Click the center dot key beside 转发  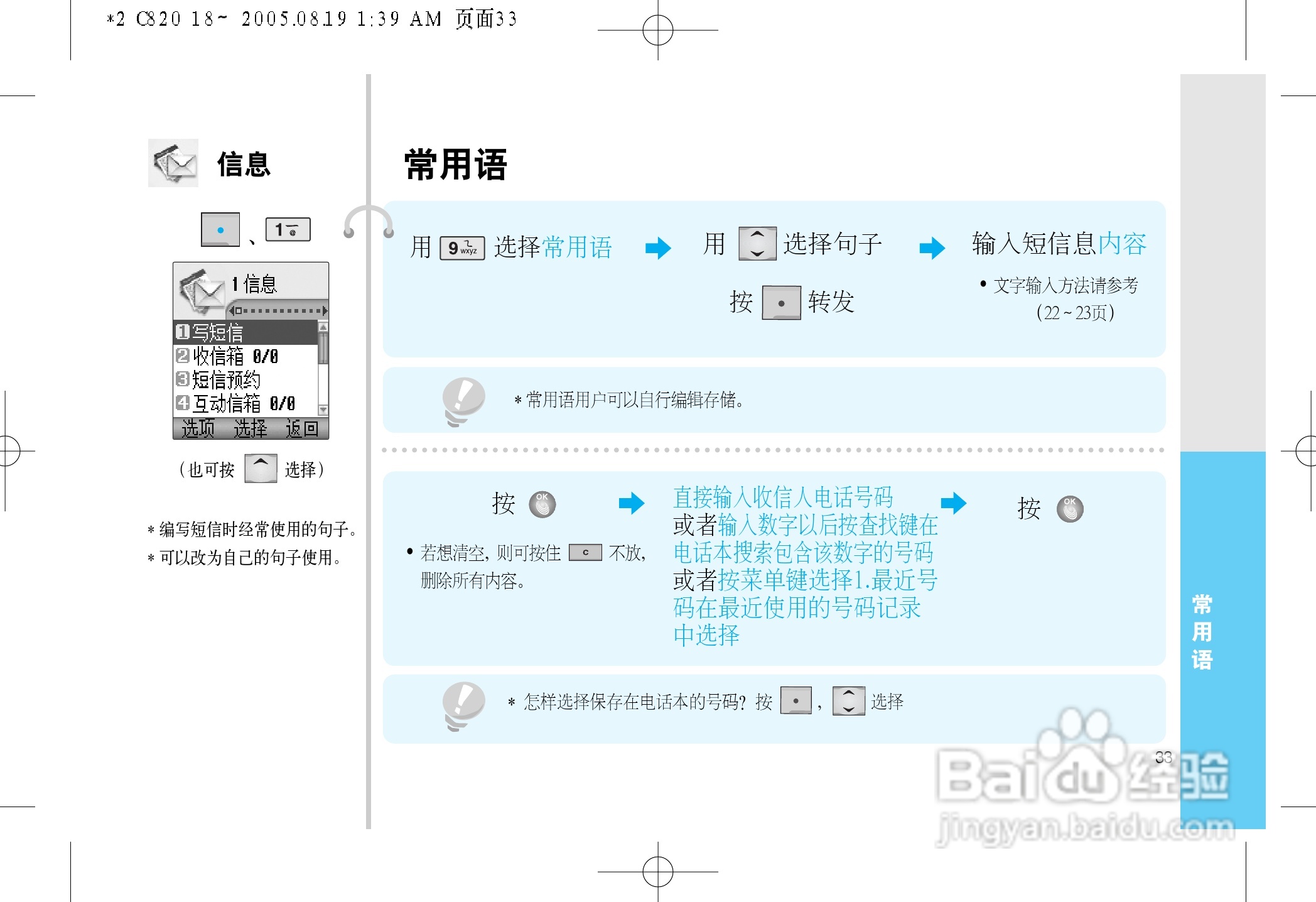pos(781,303)
